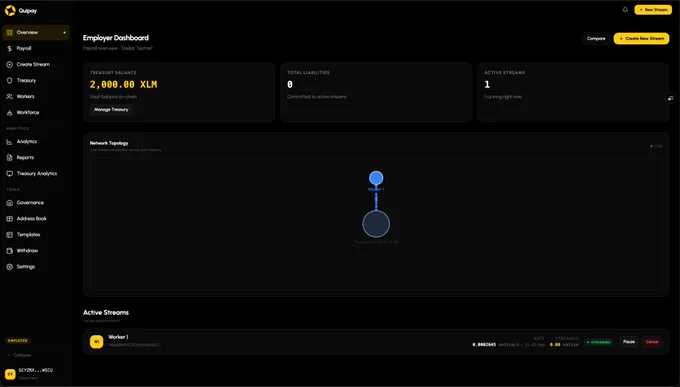Select Address Book in sidebar

coord(36,219)
